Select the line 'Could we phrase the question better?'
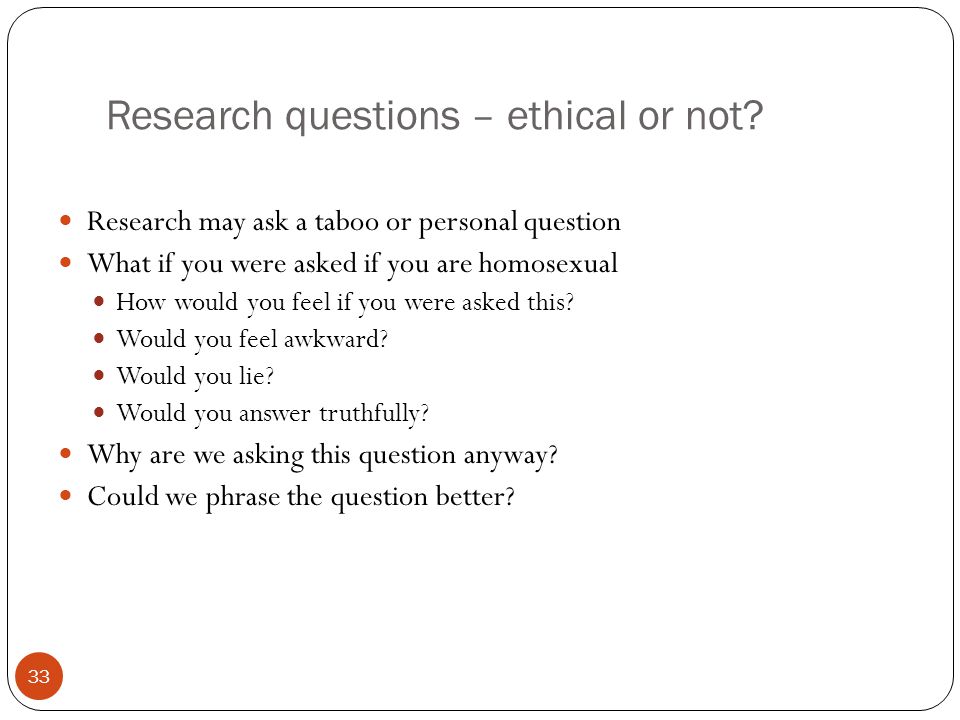 [301, 497]
